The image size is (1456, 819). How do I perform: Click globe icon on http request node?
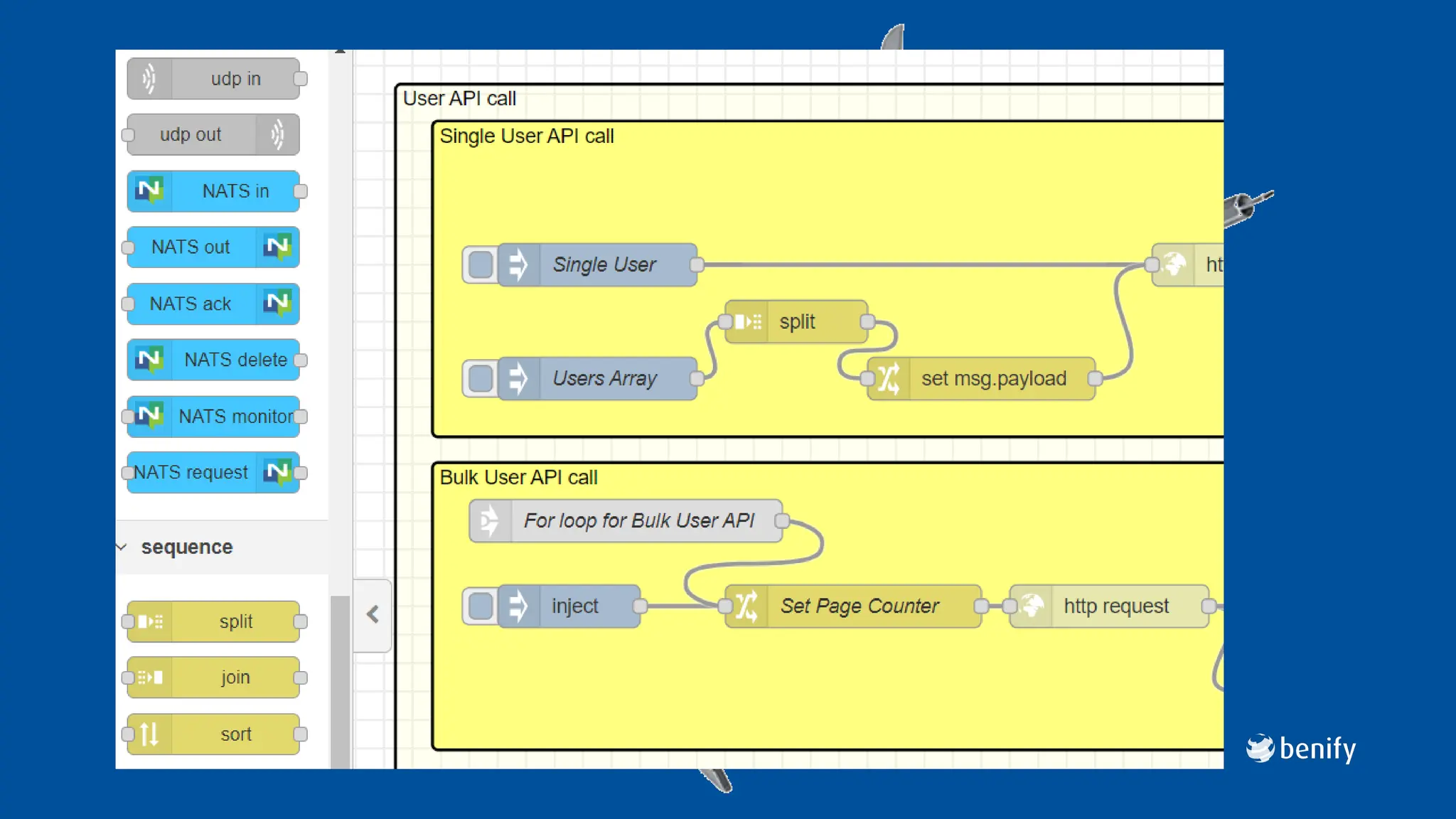[x=1032, y=606]
